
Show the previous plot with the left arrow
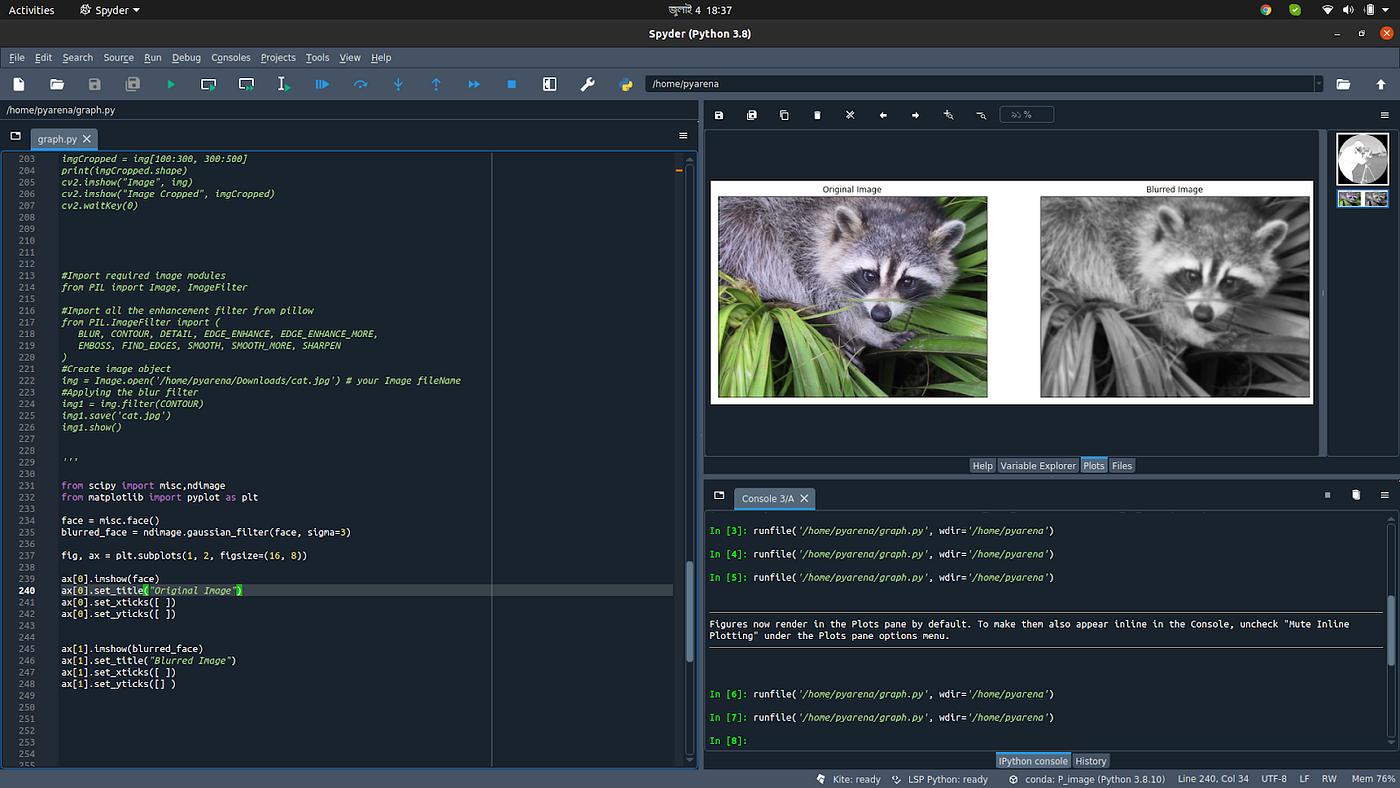pyautogui.click(x=883, y=115)
